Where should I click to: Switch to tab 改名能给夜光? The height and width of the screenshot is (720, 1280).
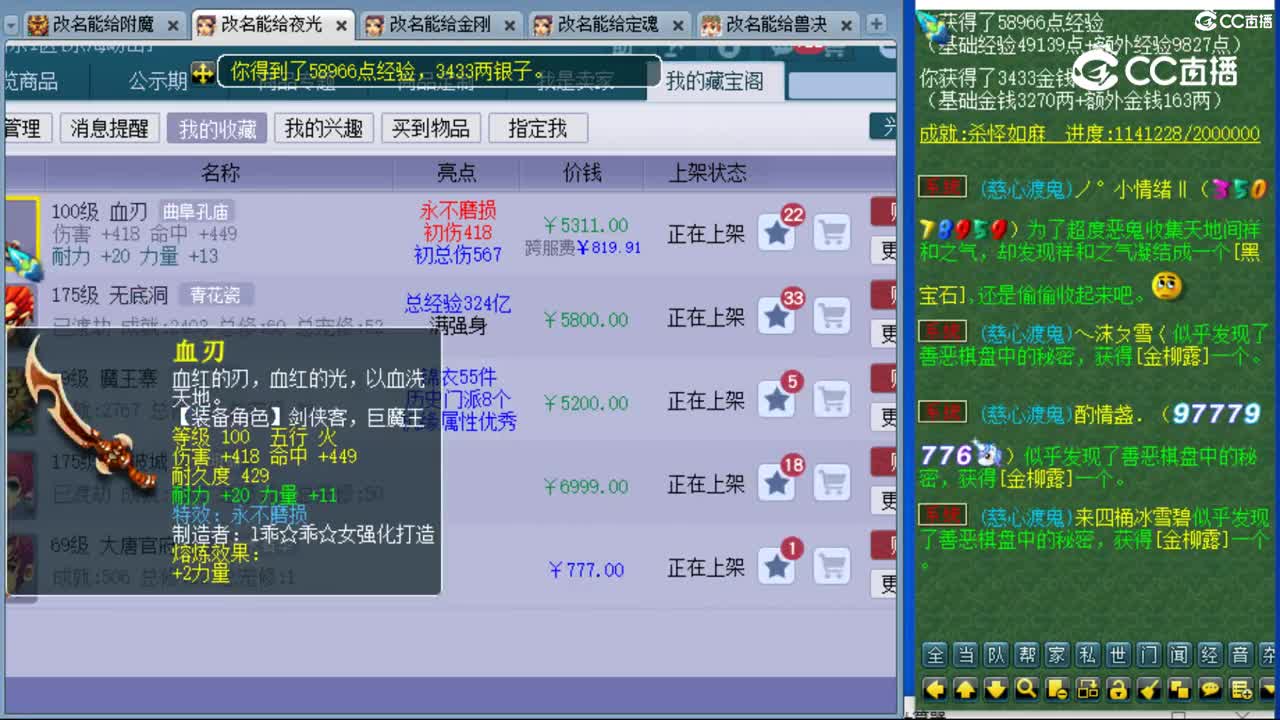[x=271, y=24]
